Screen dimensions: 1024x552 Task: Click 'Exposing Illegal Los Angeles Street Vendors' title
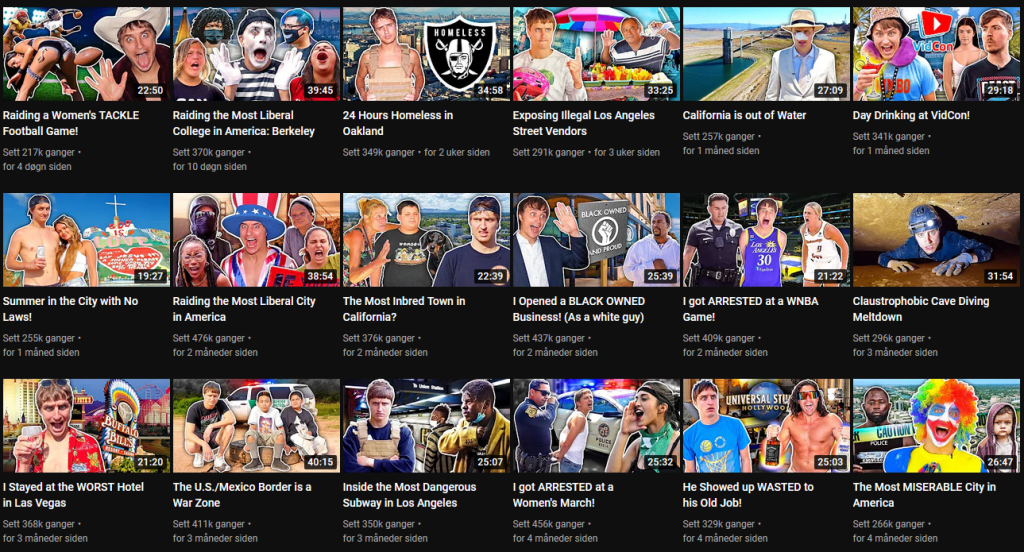(583, 123)
